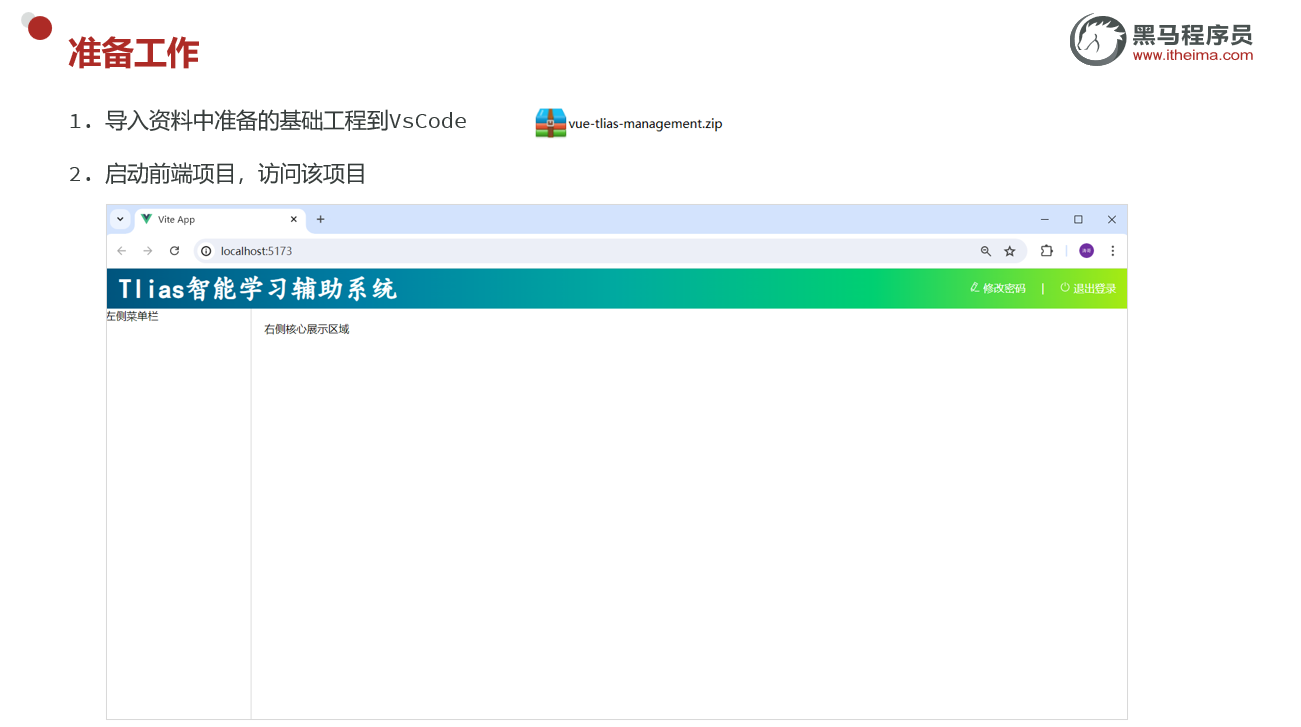Click the browser back arrow

[121, 251]
